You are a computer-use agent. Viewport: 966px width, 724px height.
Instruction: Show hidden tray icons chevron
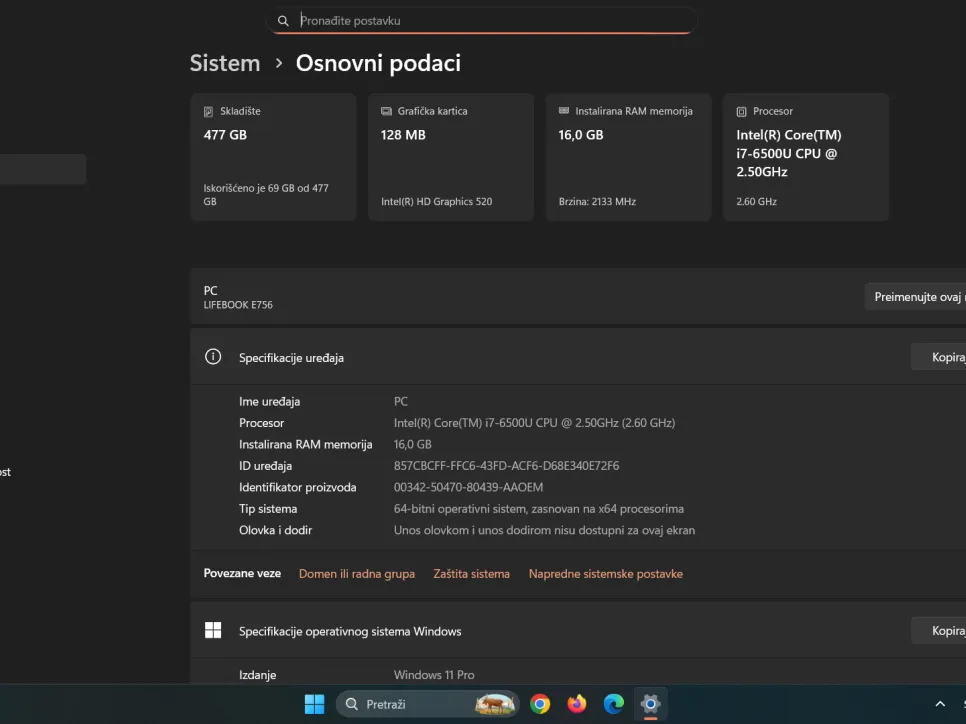[940, 704]
